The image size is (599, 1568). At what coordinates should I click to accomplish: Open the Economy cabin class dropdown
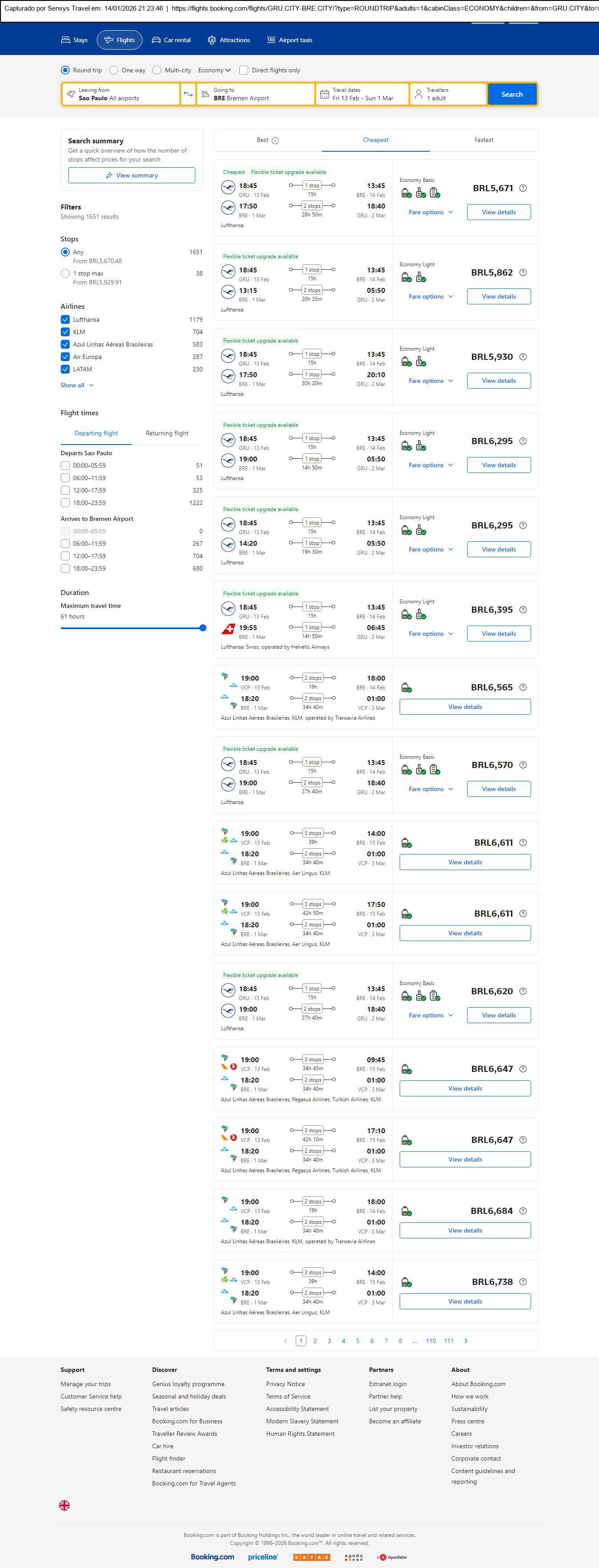click(214, 70)
